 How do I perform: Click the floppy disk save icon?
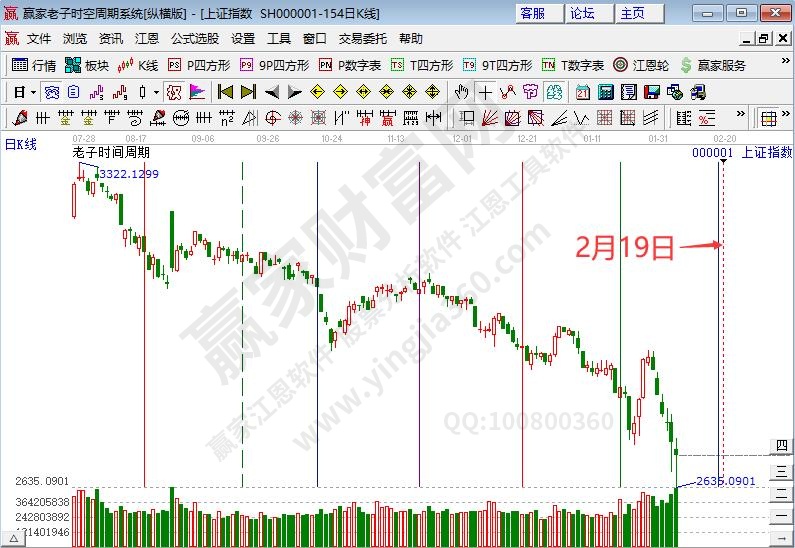652,92
